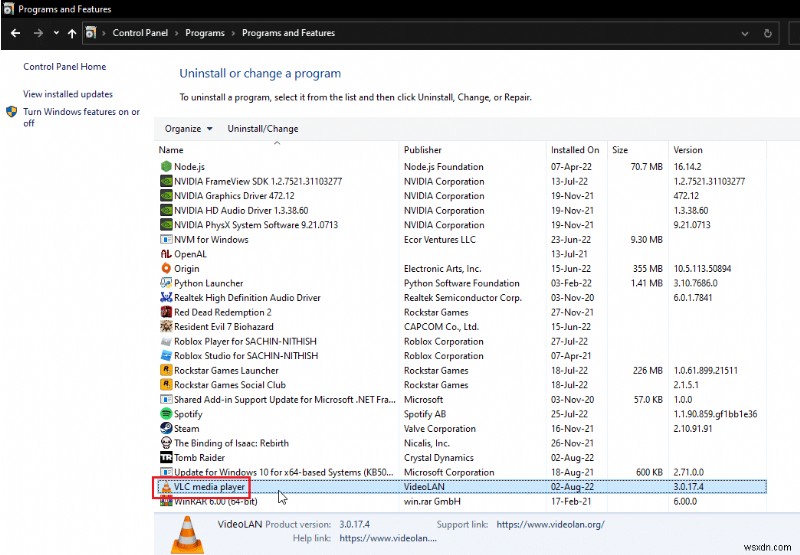Viewport: 800px width, 555px height.
Task: Click the Control Panel icon in address bar
Action: tap(91, 33)
